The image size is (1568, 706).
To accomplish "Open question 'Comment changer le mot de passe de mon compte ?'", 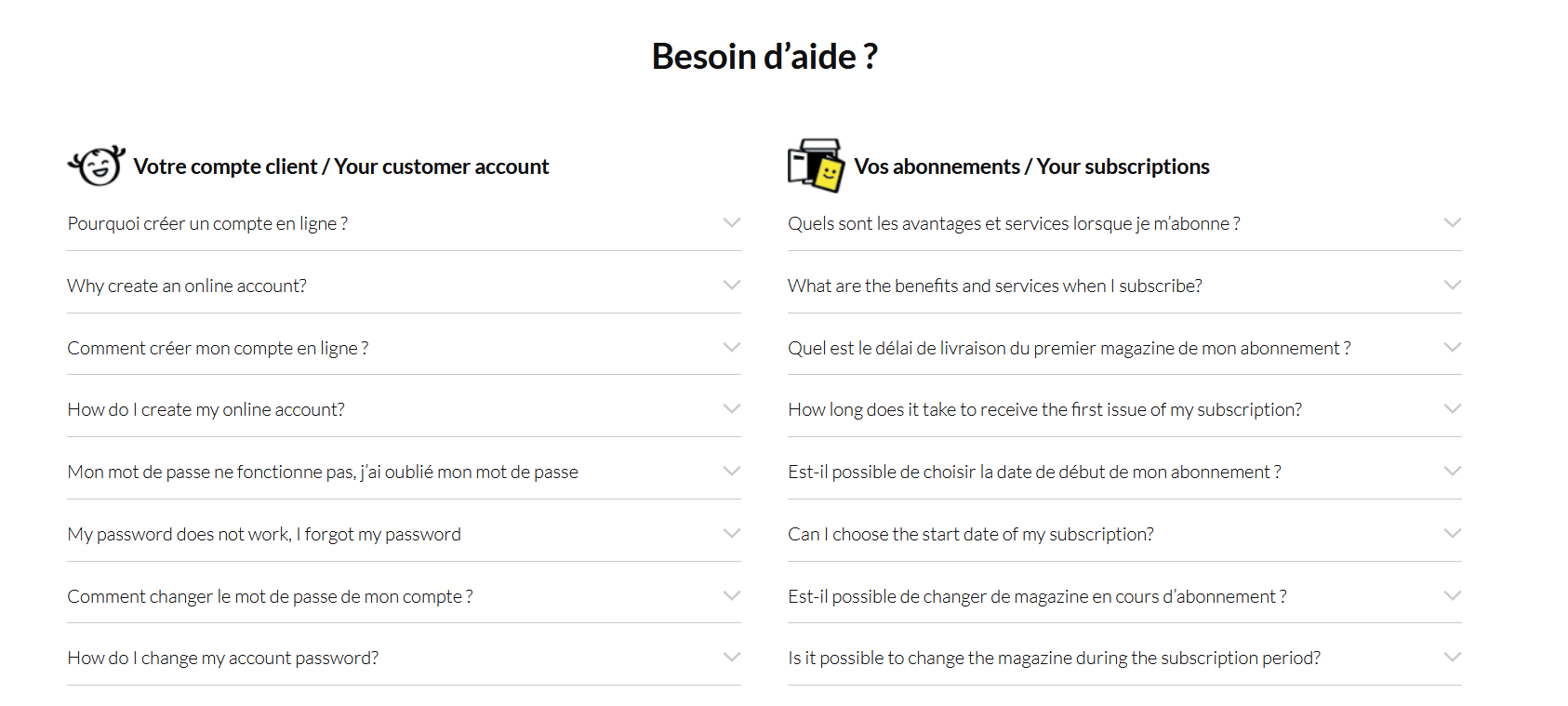I will 270,596.
